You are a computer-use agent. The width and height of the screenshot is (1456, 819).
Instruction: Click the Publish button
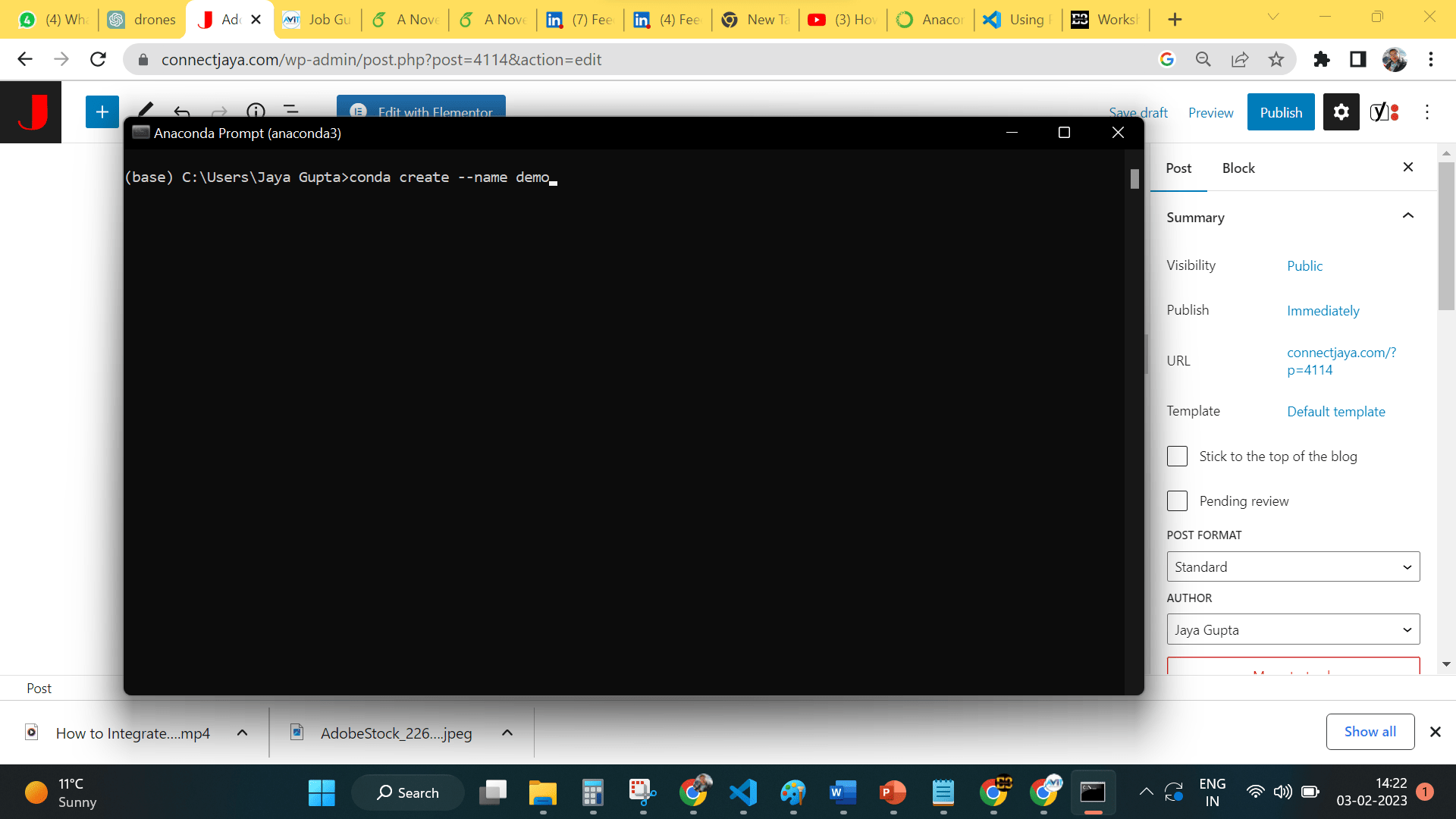pos(1280,111)
